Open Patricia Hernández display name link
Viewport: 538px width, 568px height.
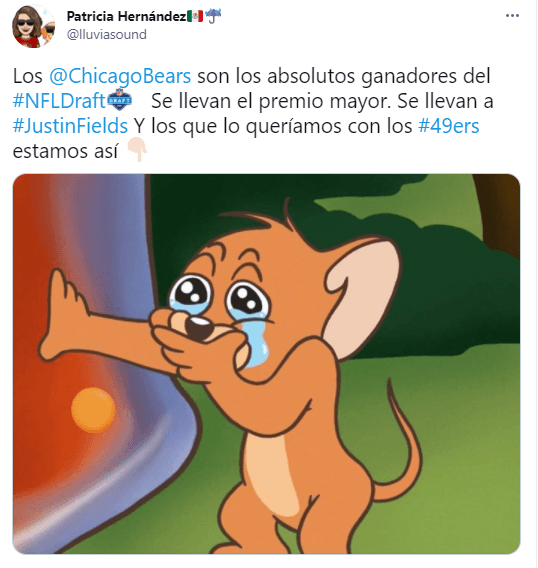coord(126,16)
